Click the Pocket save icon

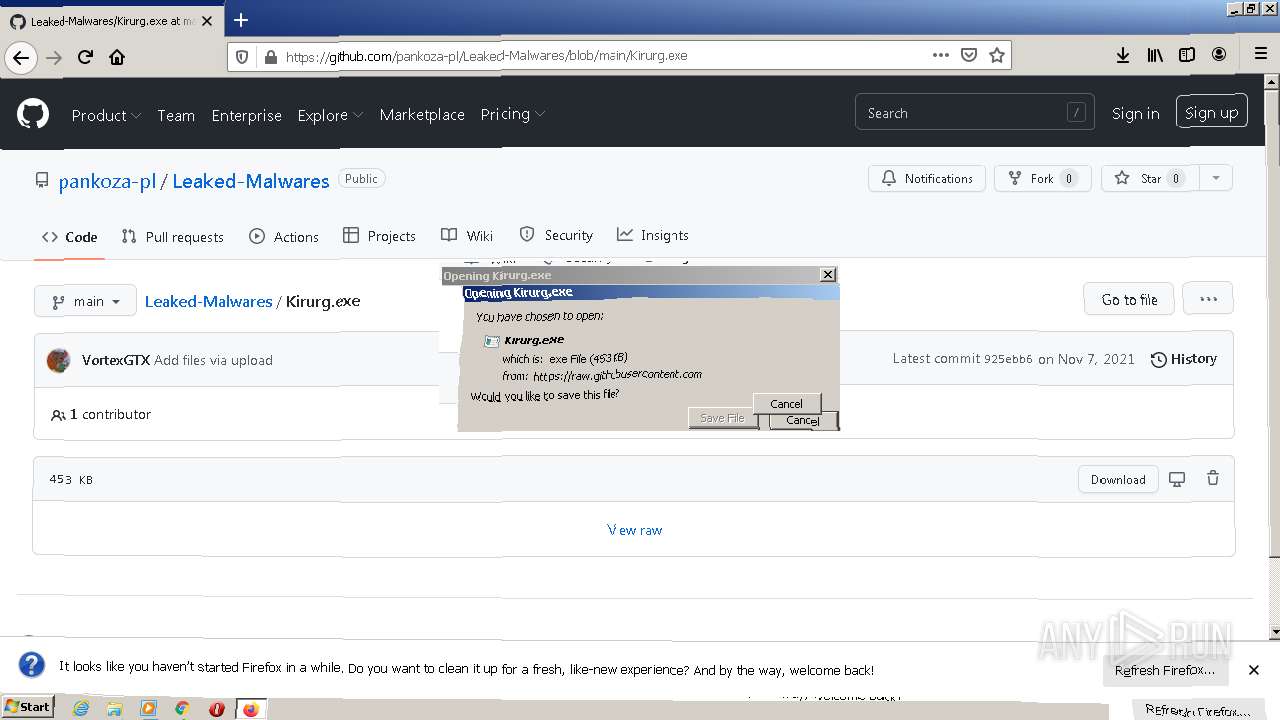point(968,55)
